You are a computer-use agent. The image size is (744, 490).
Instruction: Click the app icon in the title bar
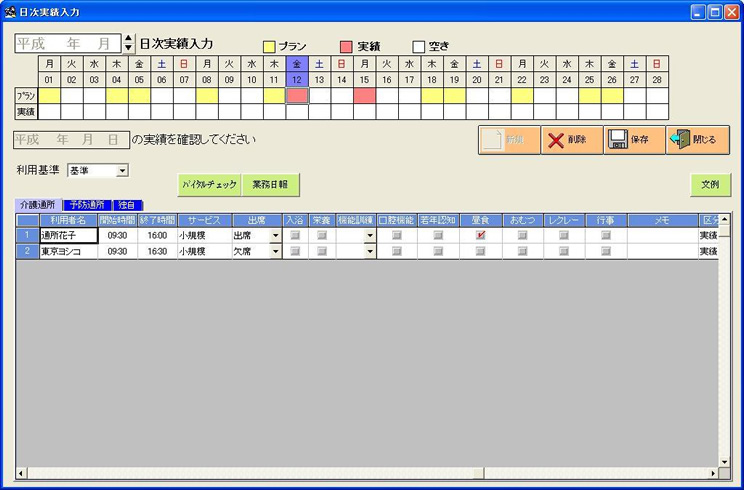click(x=10, y=11)
